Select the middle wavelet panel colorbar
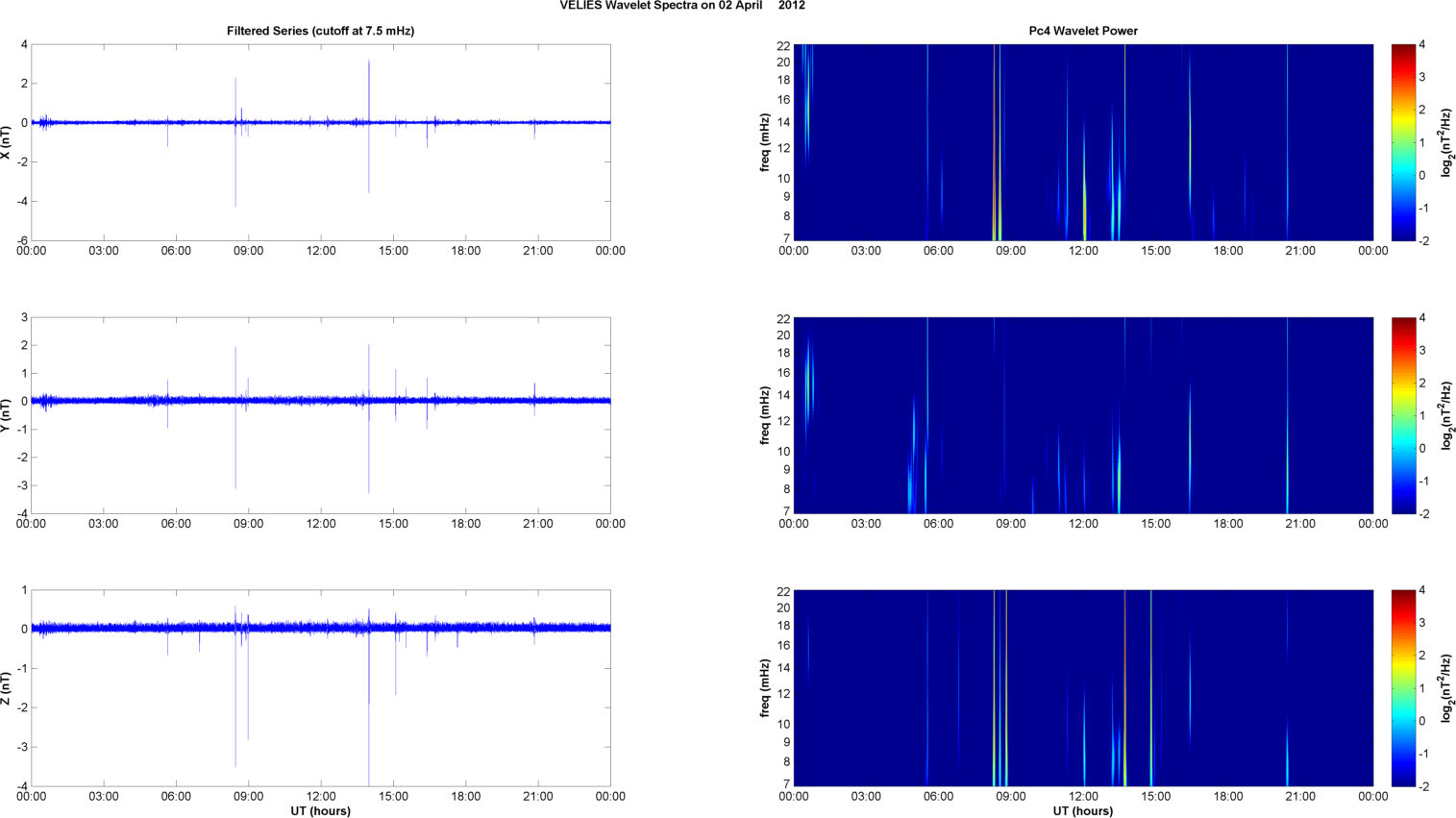The image size is (1456, 818). tap(1403, 415)
